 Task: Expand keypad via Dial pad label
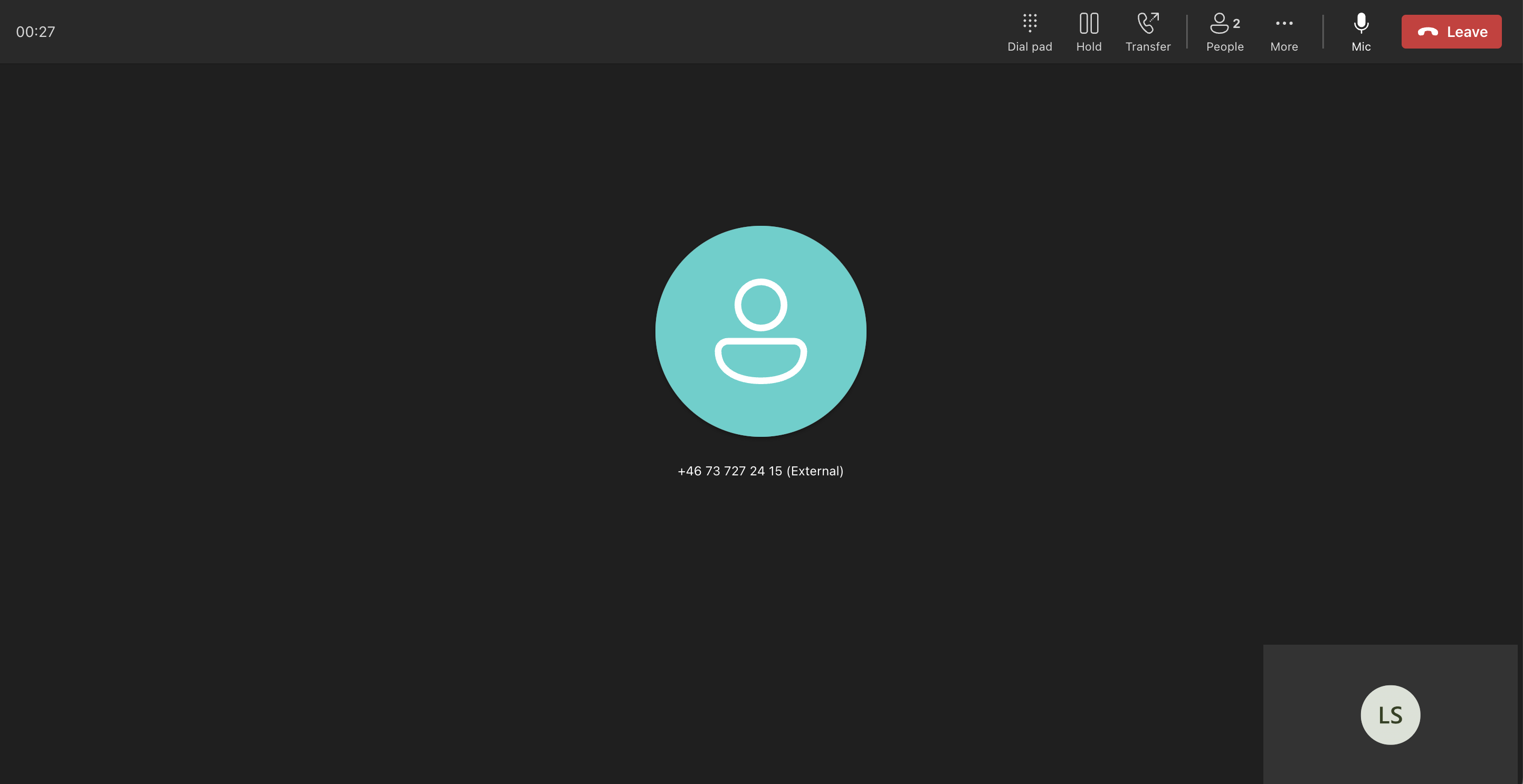1030,47
